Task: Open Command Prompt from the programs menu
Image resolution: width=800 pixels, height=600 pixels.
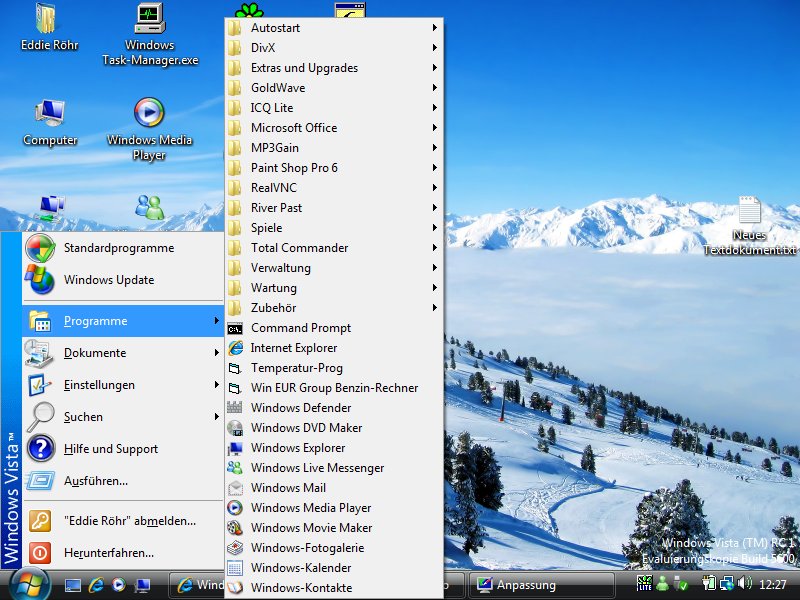Action: click(x=300, y=328)
